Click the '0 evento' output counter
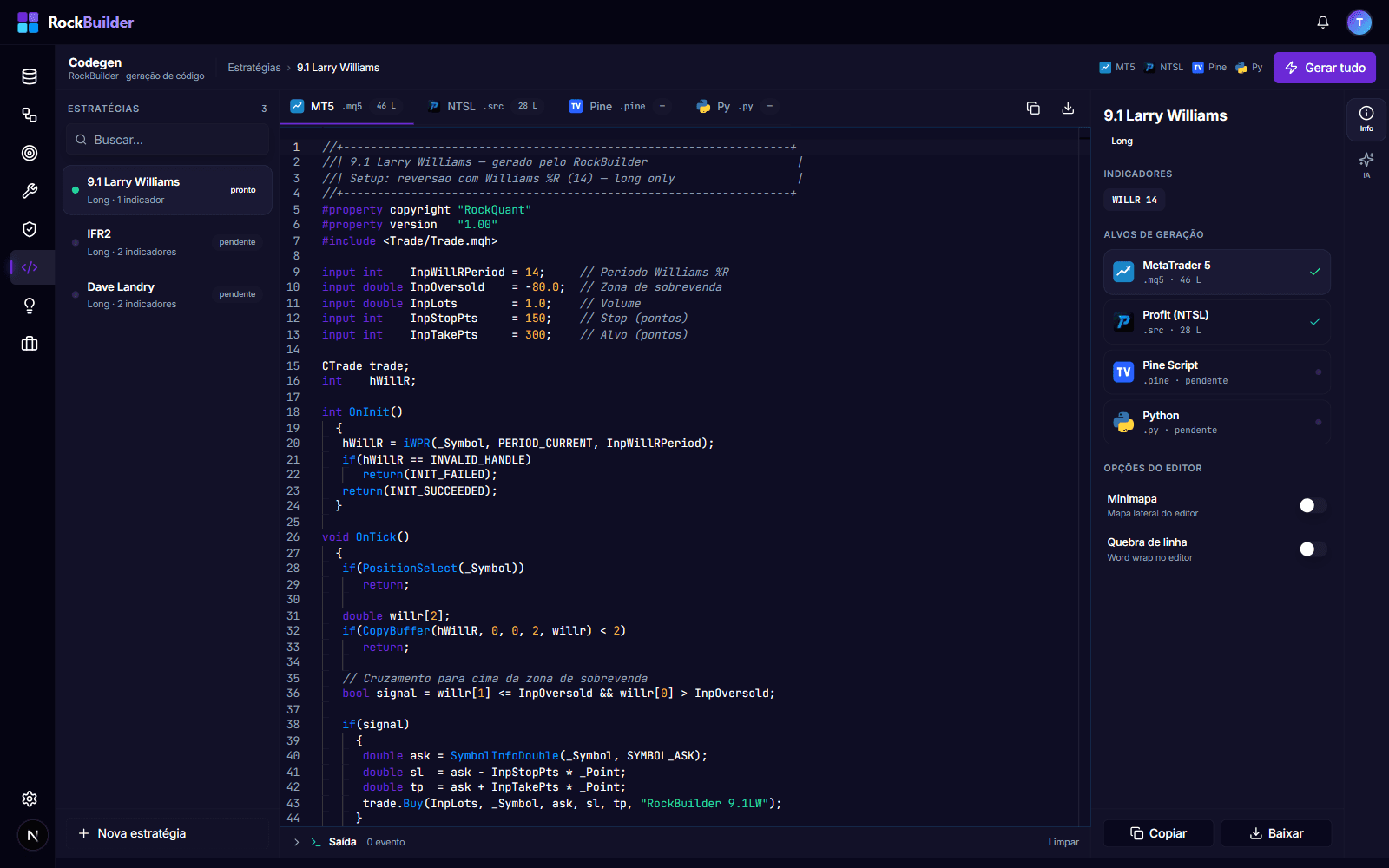Viewport: 1389px width, 868px height. pyautogui.click(x=385, y=843)
